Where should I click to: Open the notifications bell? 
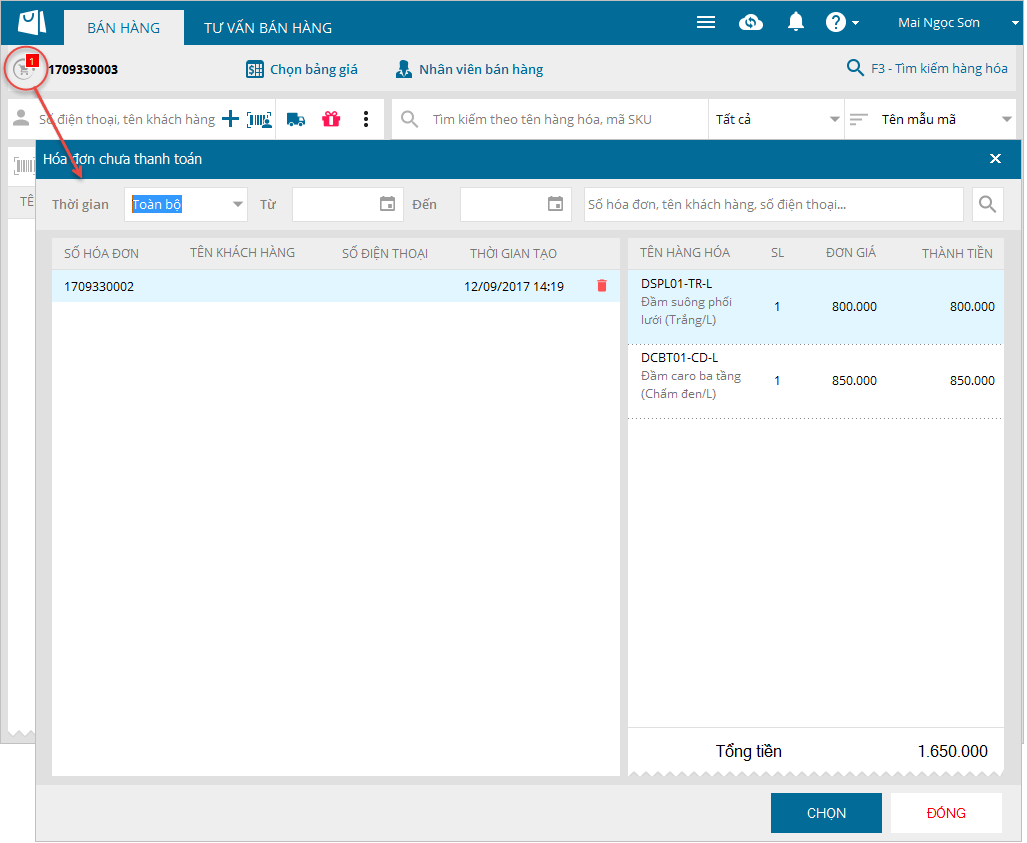point(796,22)
